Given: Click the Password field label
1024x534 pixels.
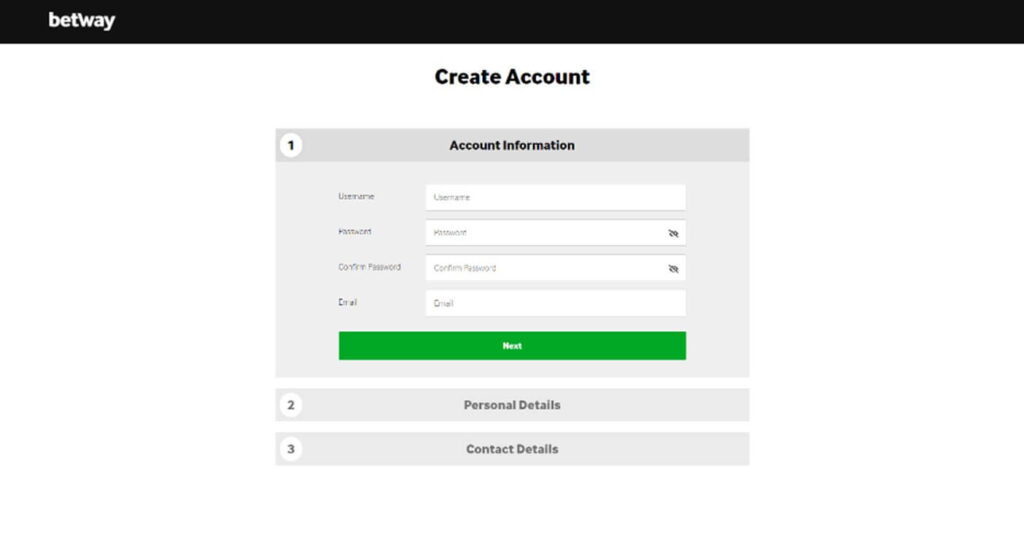Looking at the screenshot, I should pos(355,231).
